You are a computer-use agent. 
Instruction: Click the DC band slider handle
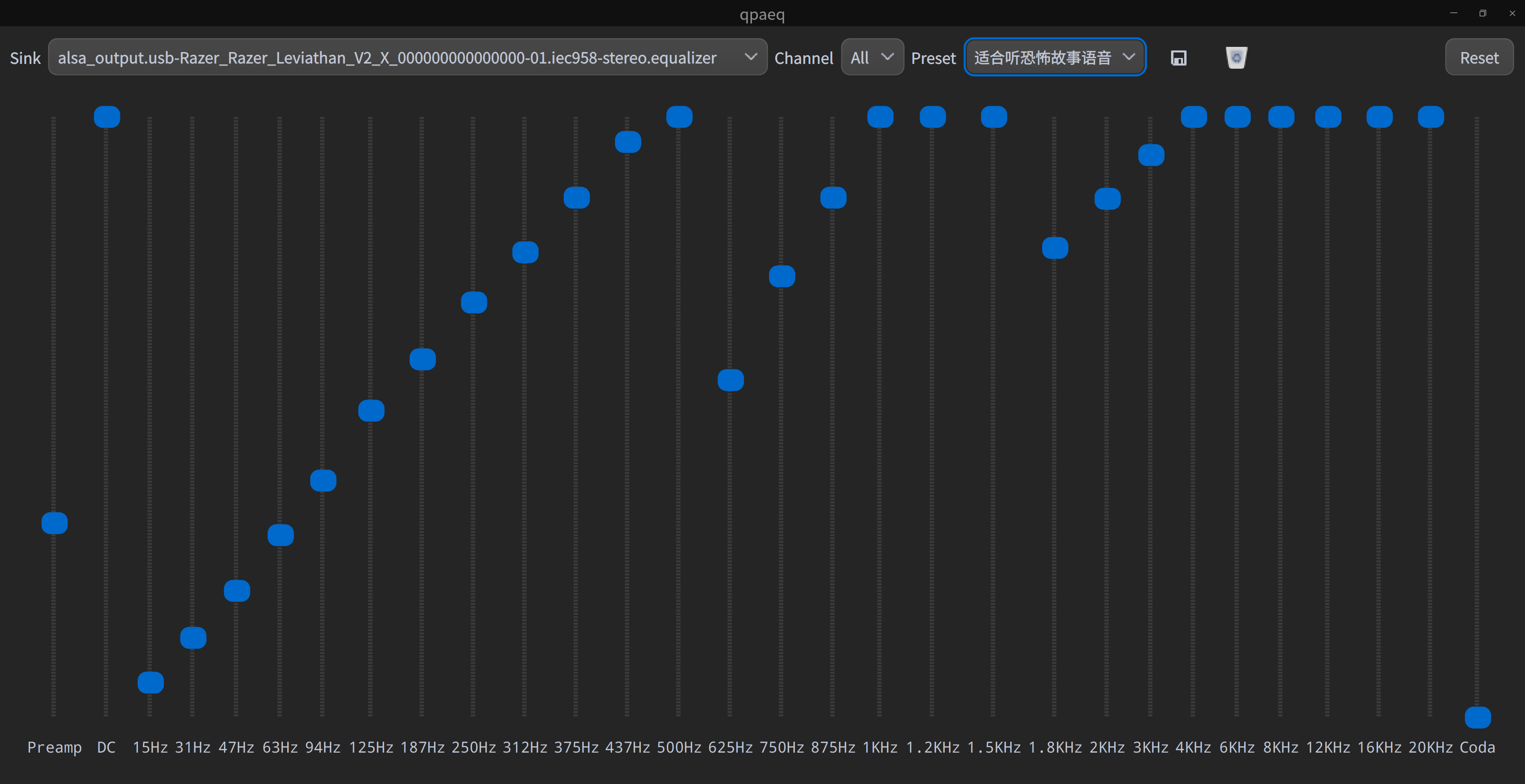[x=107, y=117]
